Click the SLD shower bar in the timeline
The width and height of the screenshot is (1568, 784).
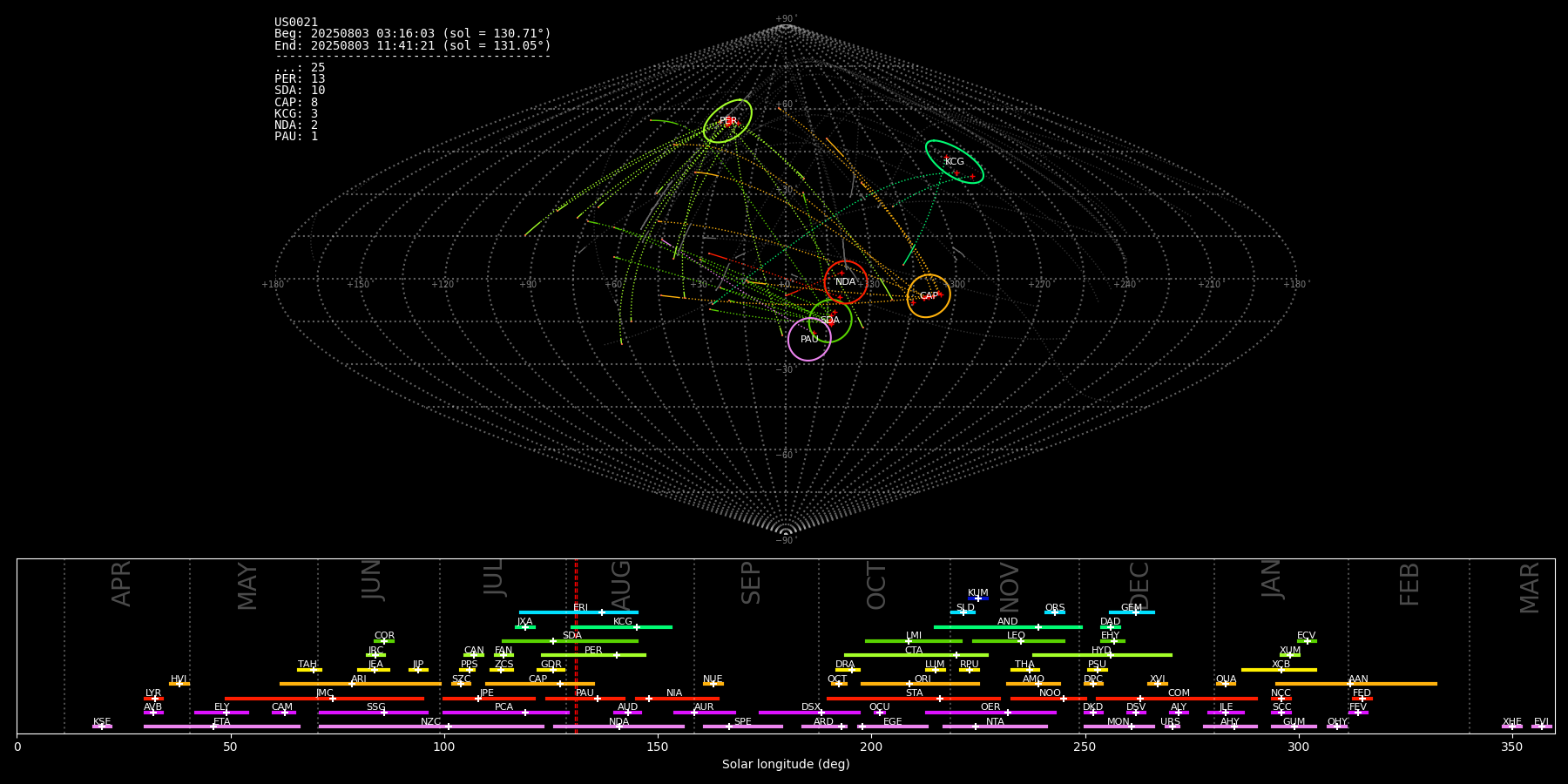point(963,612)
